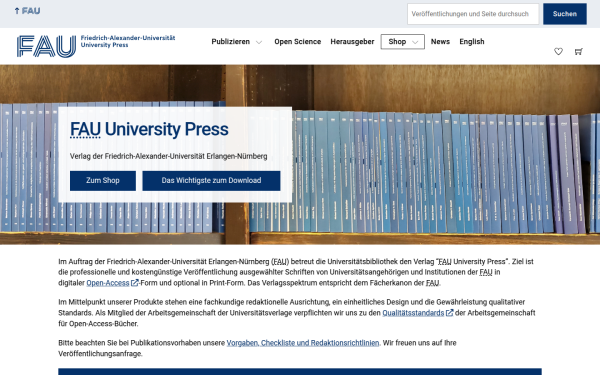Click Das Wichtigste zum Download button

tap(211, 181)
